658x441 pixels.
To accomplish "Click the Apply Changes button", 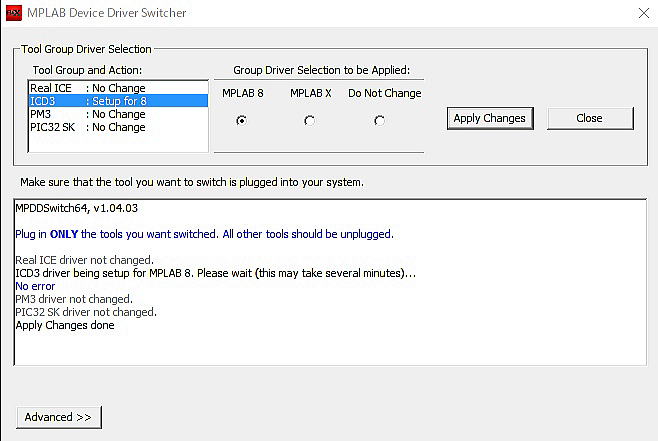I will [x=490, y=118].
